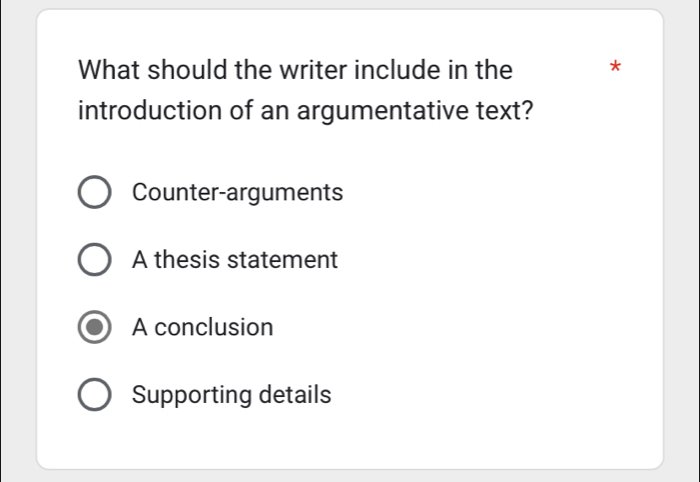Screen dimensions: 700x482
Task: Click the word 'What' starting the question
Action: pyautogui.click(x=112, y=71)
